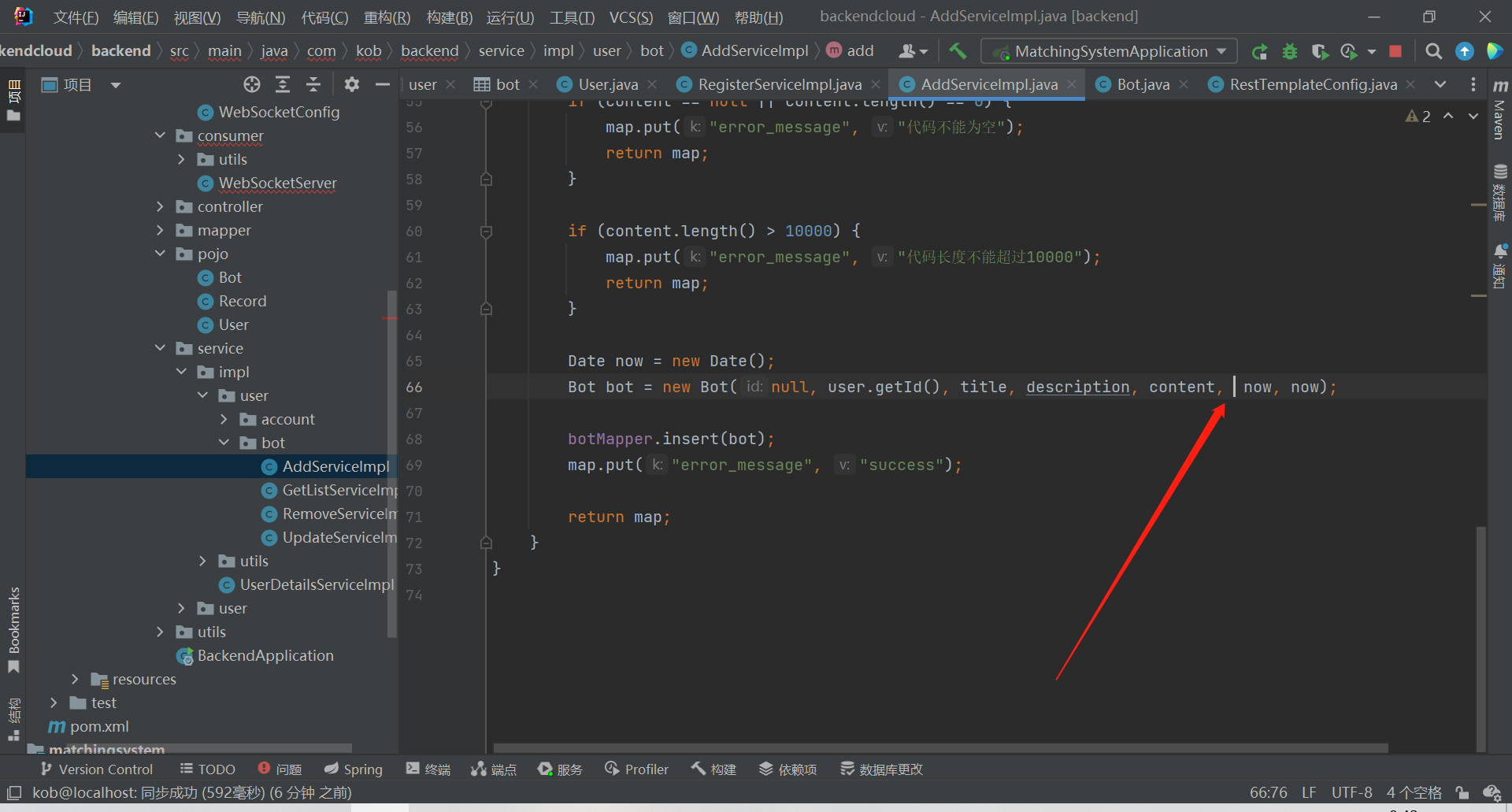Screen dimensions: 1512x812
Task: Click the IDE update arrow icon
Action: [1465, 51]
